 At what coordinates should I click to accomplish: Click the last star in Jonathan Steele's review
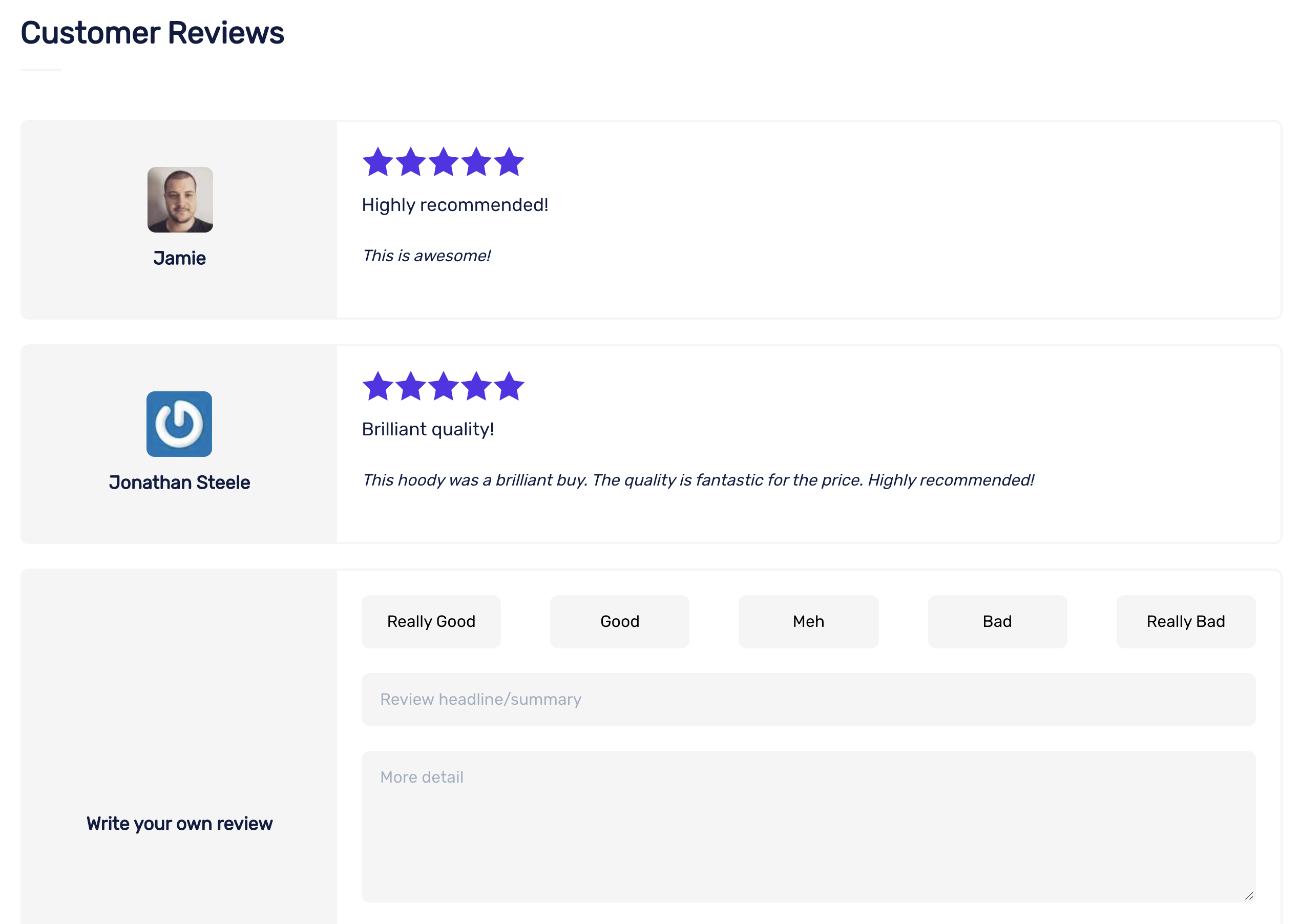509,387
